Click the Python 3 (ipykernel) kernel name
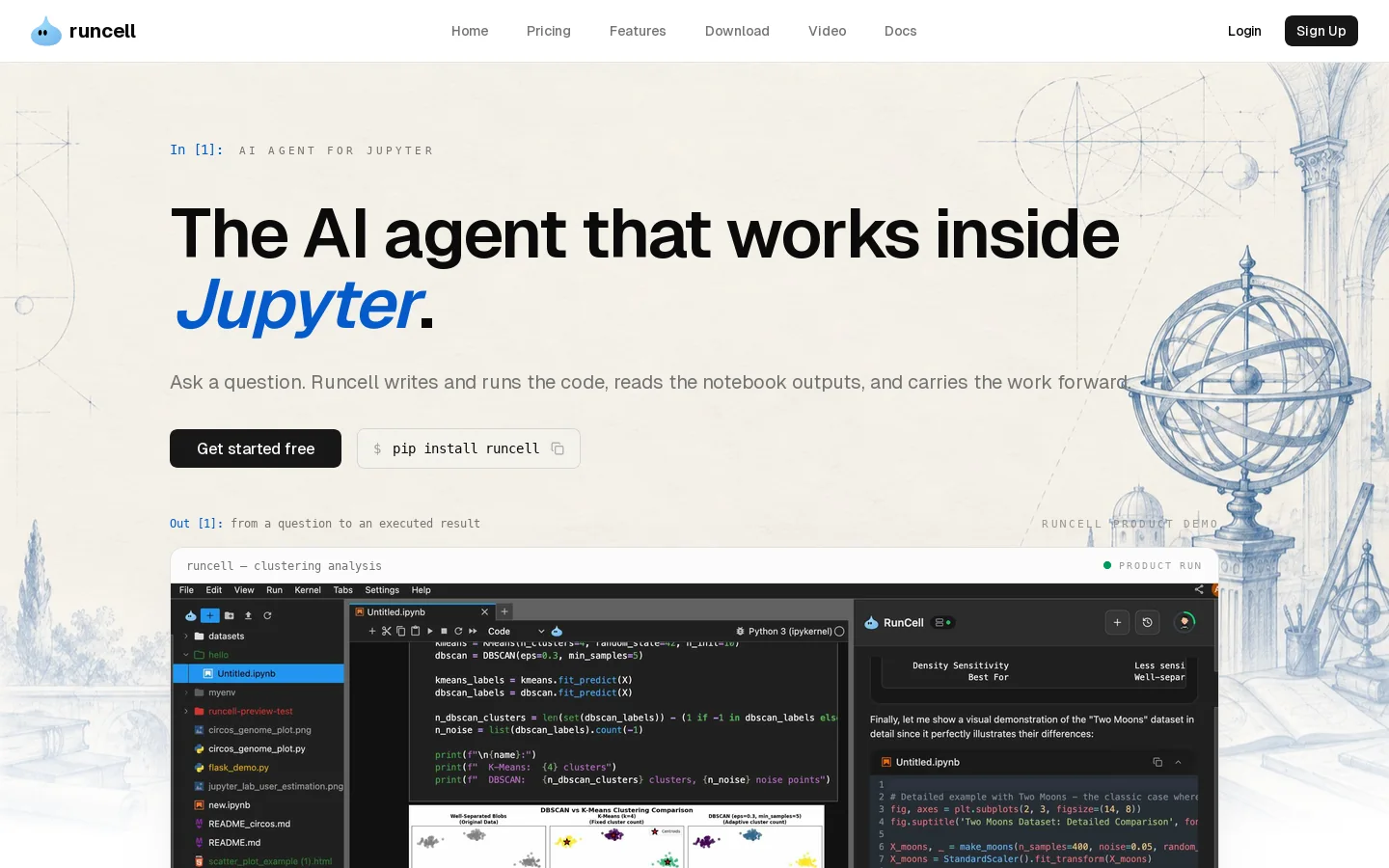The width and height of the screenshot is (1389, 868). pyautogui.click(x=790, y=632)
